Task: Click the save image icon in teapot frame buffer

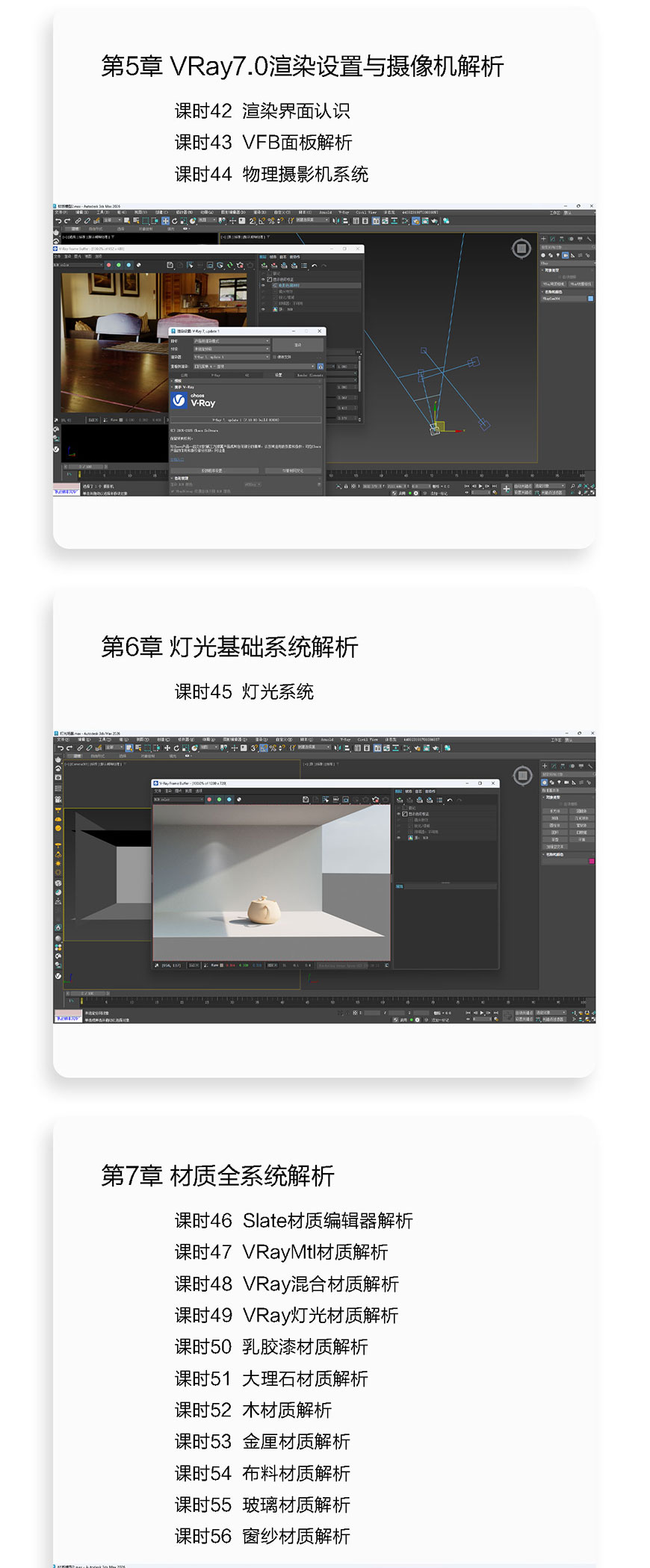Action: click(306, 800)
